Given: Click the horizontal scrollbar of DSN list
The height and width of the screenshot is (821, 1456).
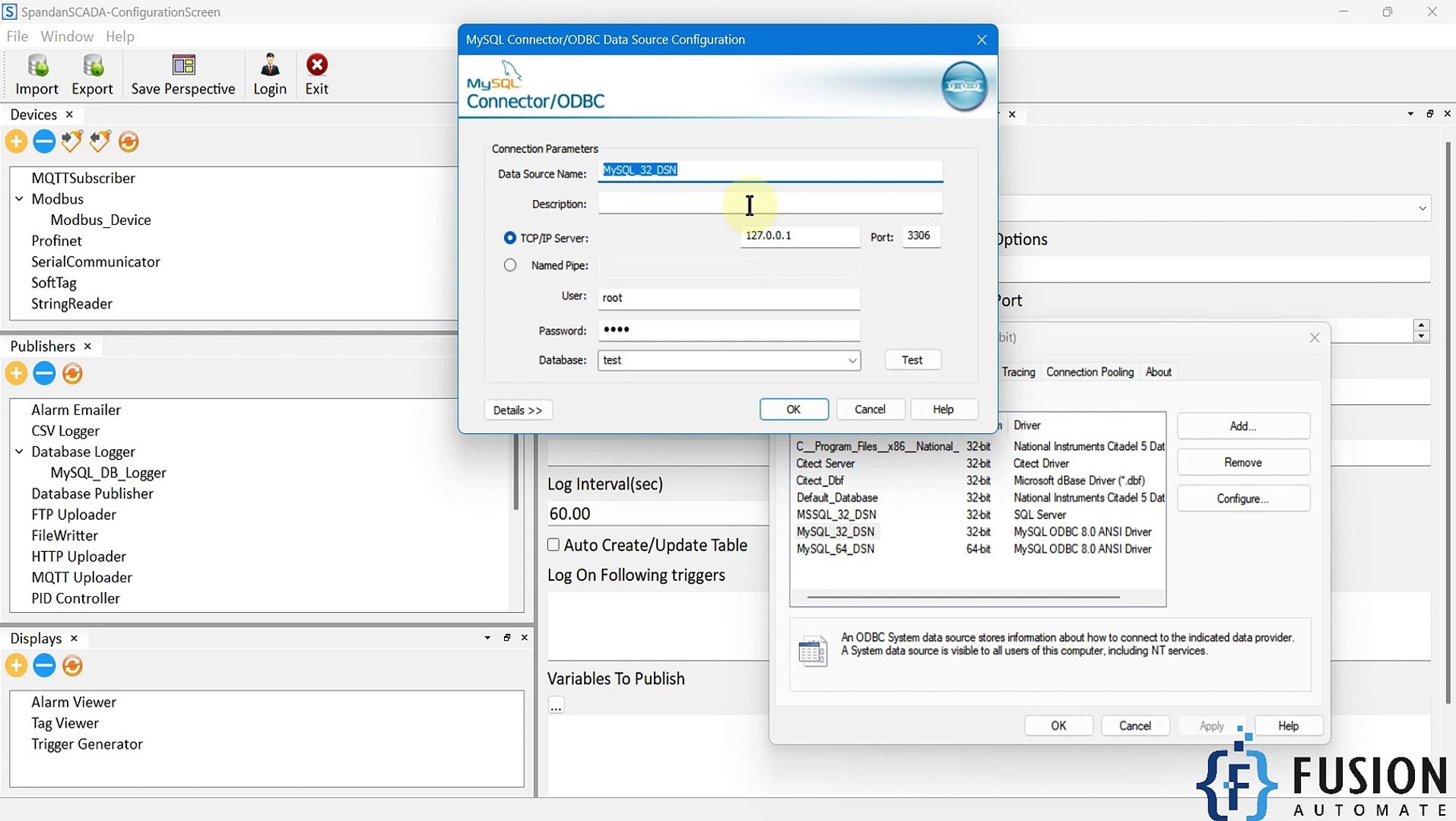Looking at the screenshot, I should click(x=963, y=598).
